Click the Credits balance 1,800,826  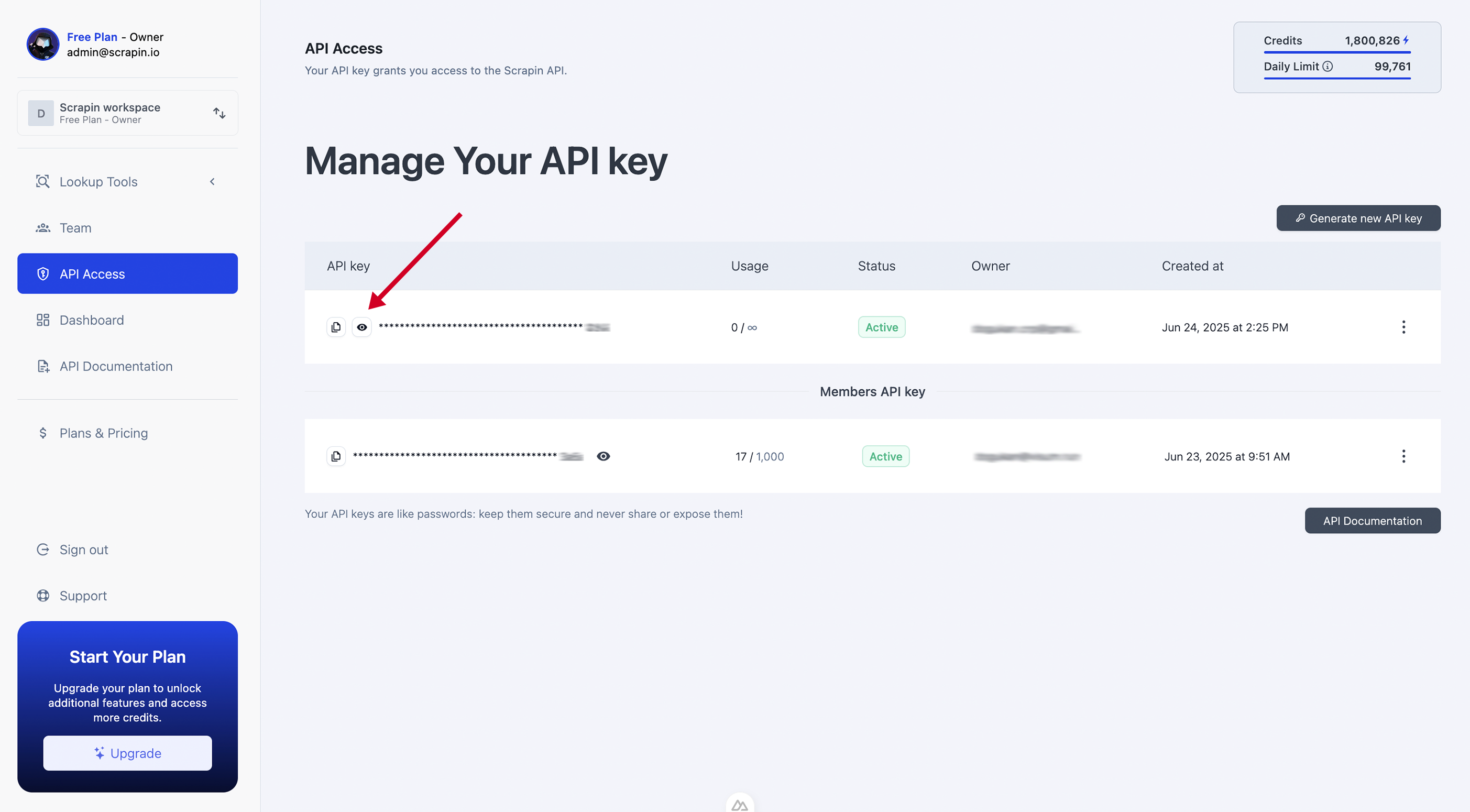click(x=1372, y=40)
